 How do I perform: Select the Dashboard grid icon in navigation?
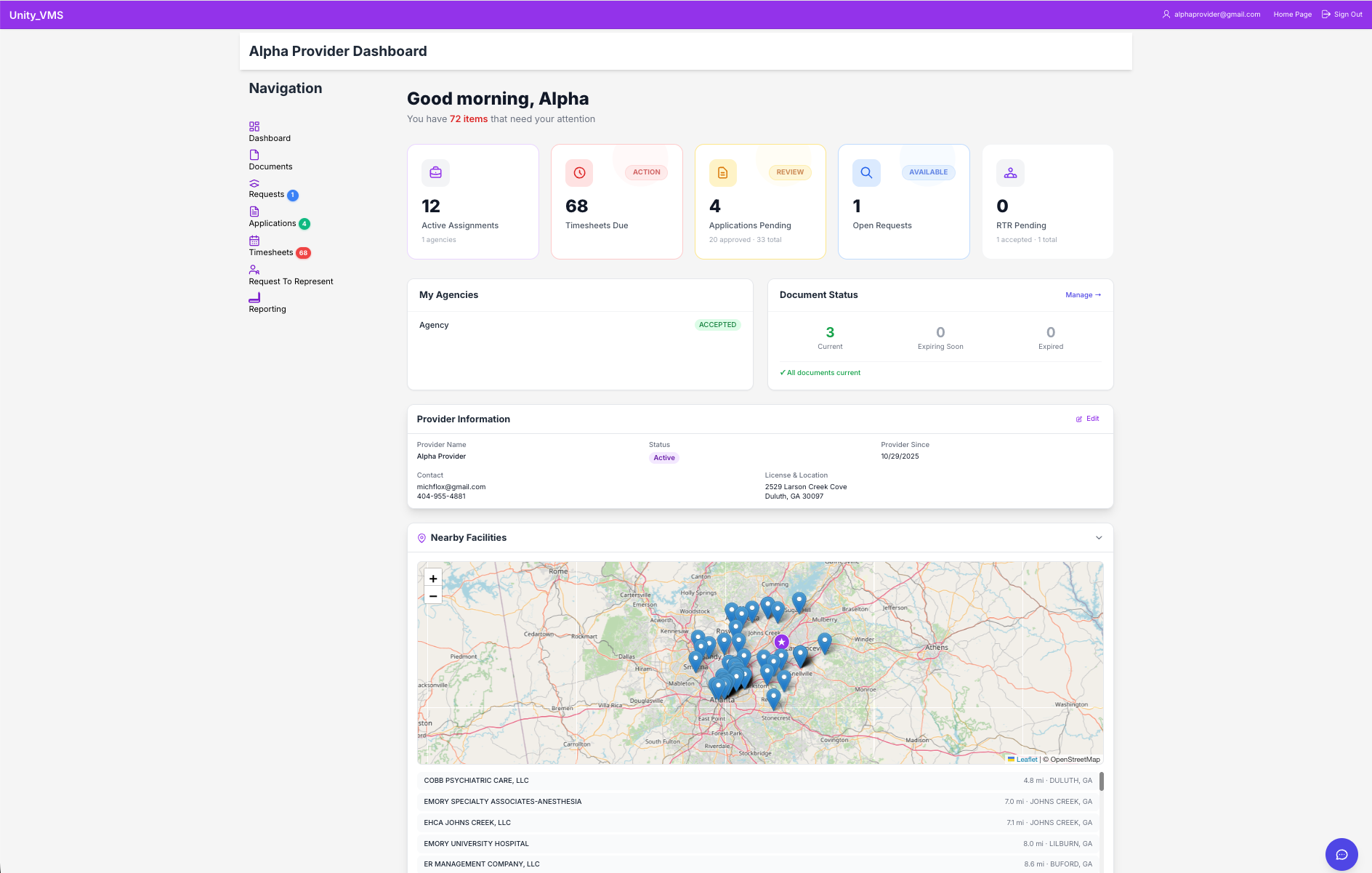coord(254,125)
